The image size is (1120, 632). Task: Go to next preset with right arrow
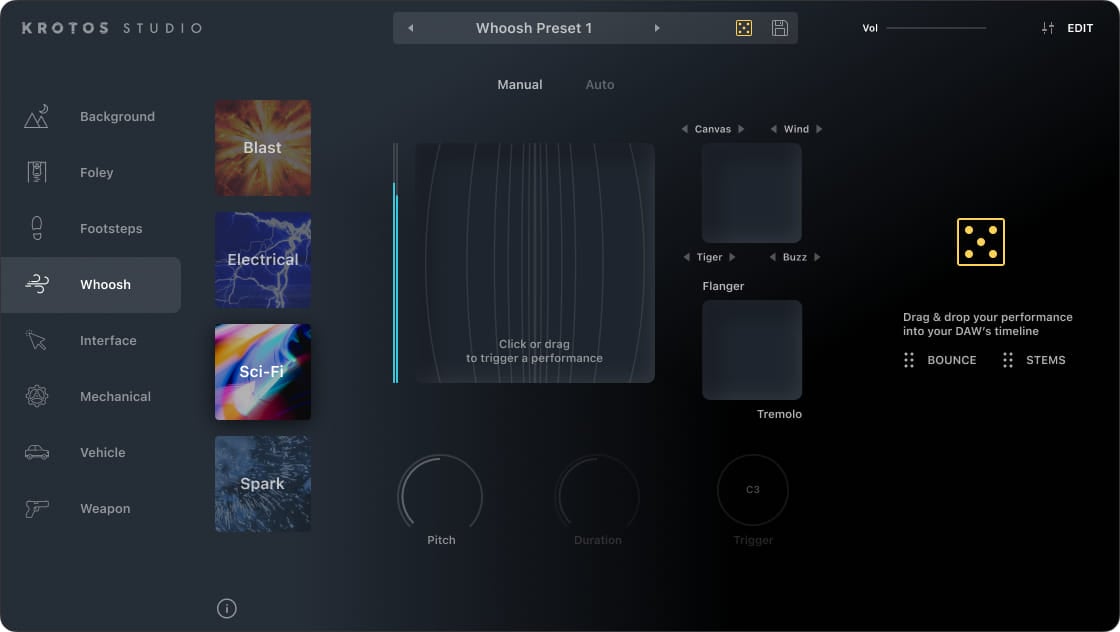click(x=657, y=28)
